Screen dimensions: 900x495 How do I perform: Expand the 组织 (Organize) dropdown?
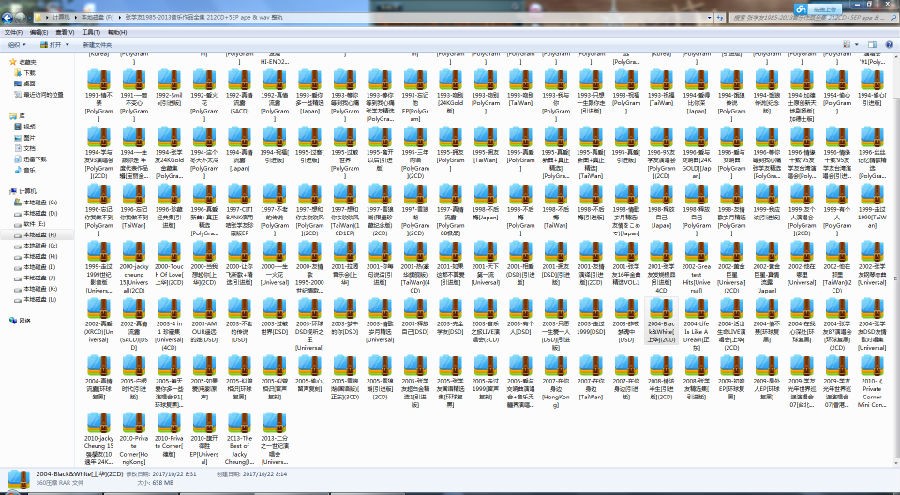[17, 44]
